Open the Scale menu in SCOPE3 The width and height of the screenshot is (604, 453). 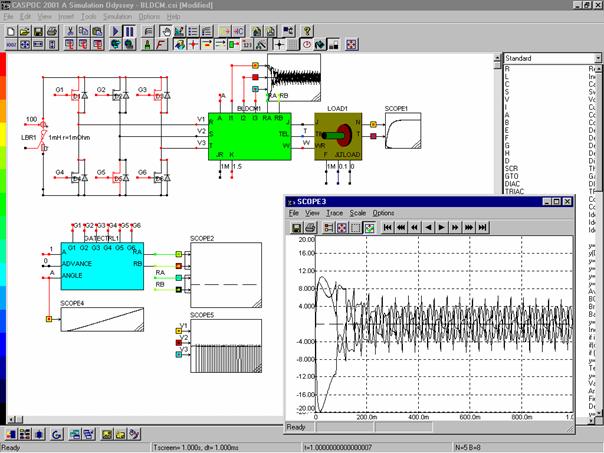pos(357,213)
